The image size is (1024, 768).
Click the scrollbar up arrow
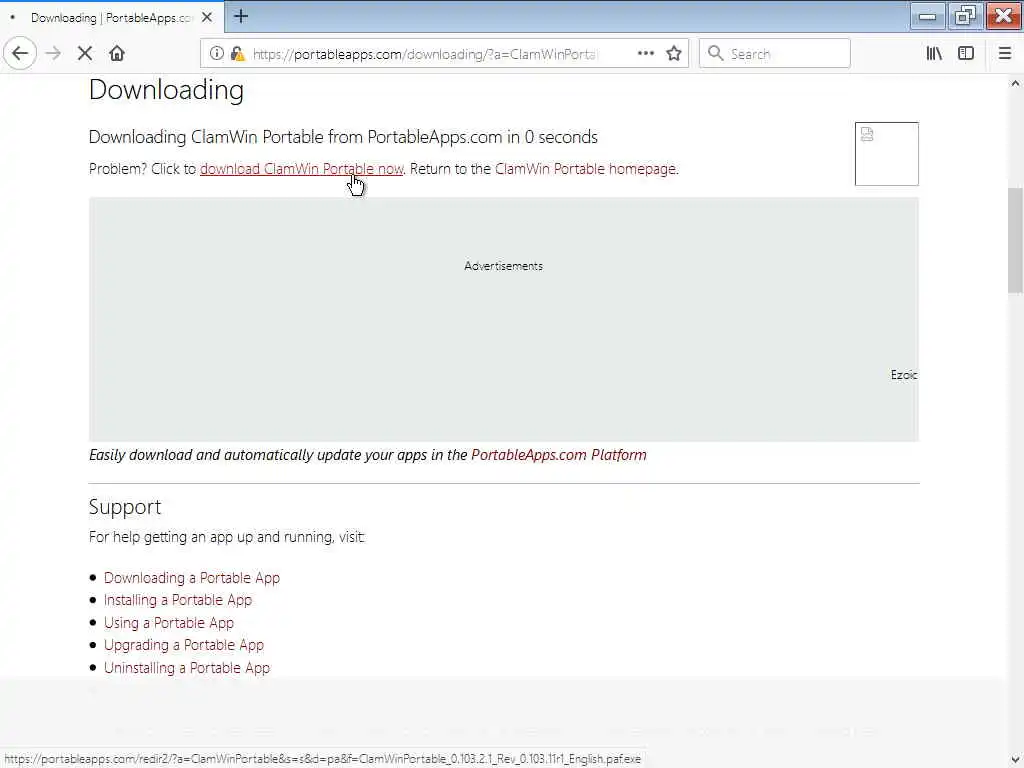(1015, 84)
